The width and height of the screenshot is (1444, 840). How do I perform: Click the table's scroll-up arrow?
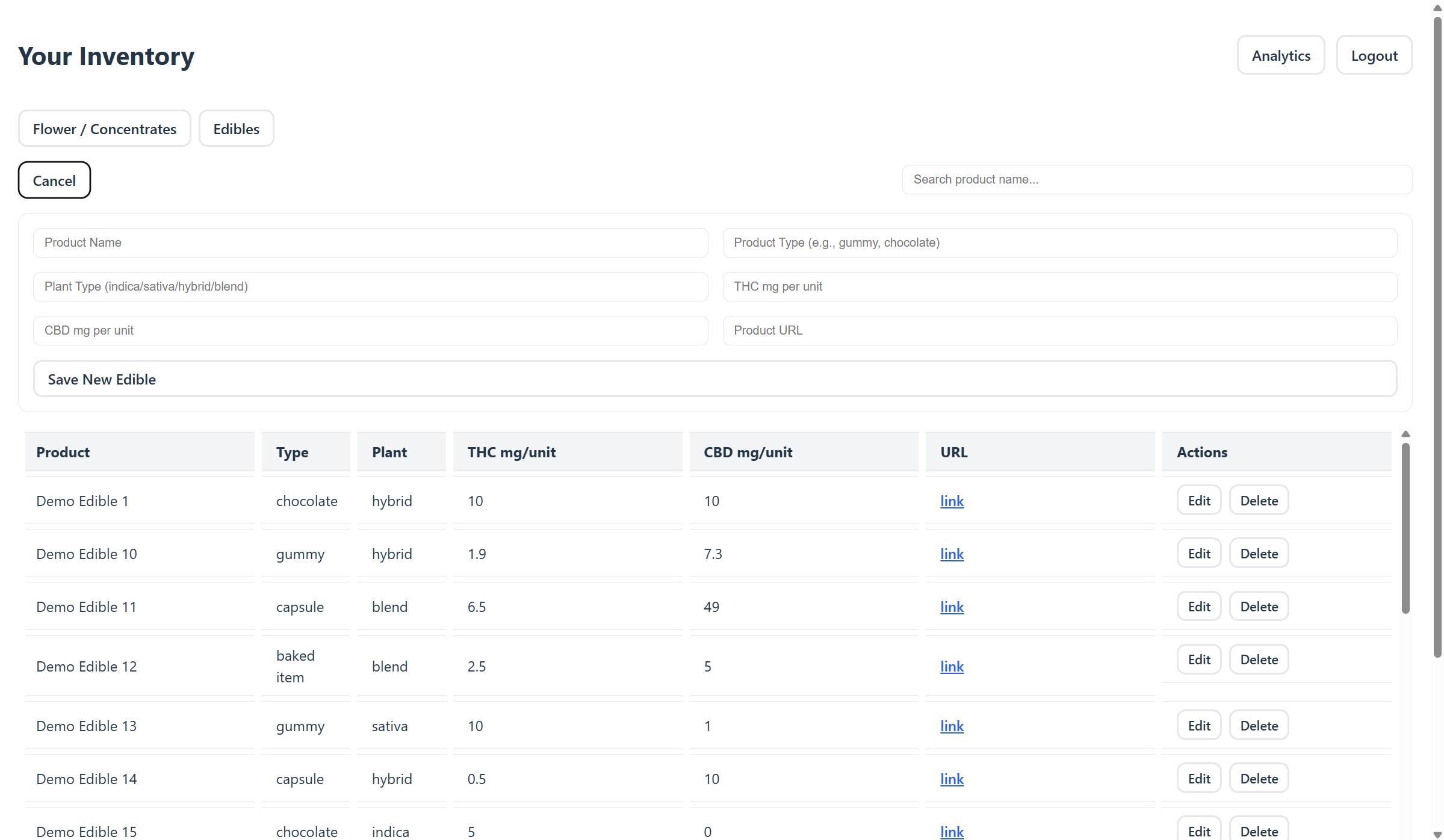1405,434
